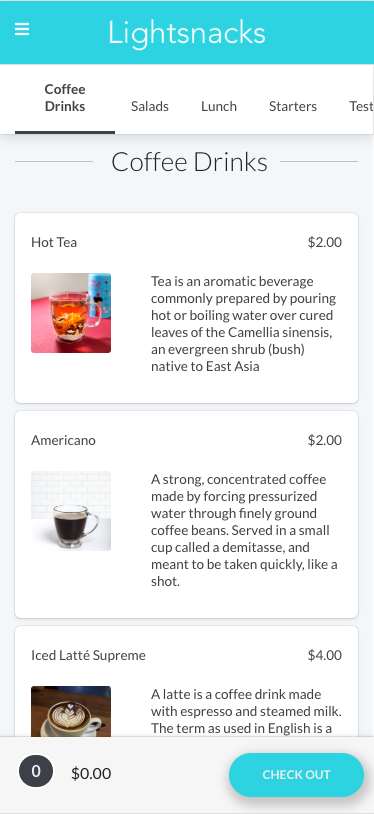Click the Americano $2.00 price
The height and width of the screenshot is (814, 374).
pyautogui.click(x=325, y=440)
